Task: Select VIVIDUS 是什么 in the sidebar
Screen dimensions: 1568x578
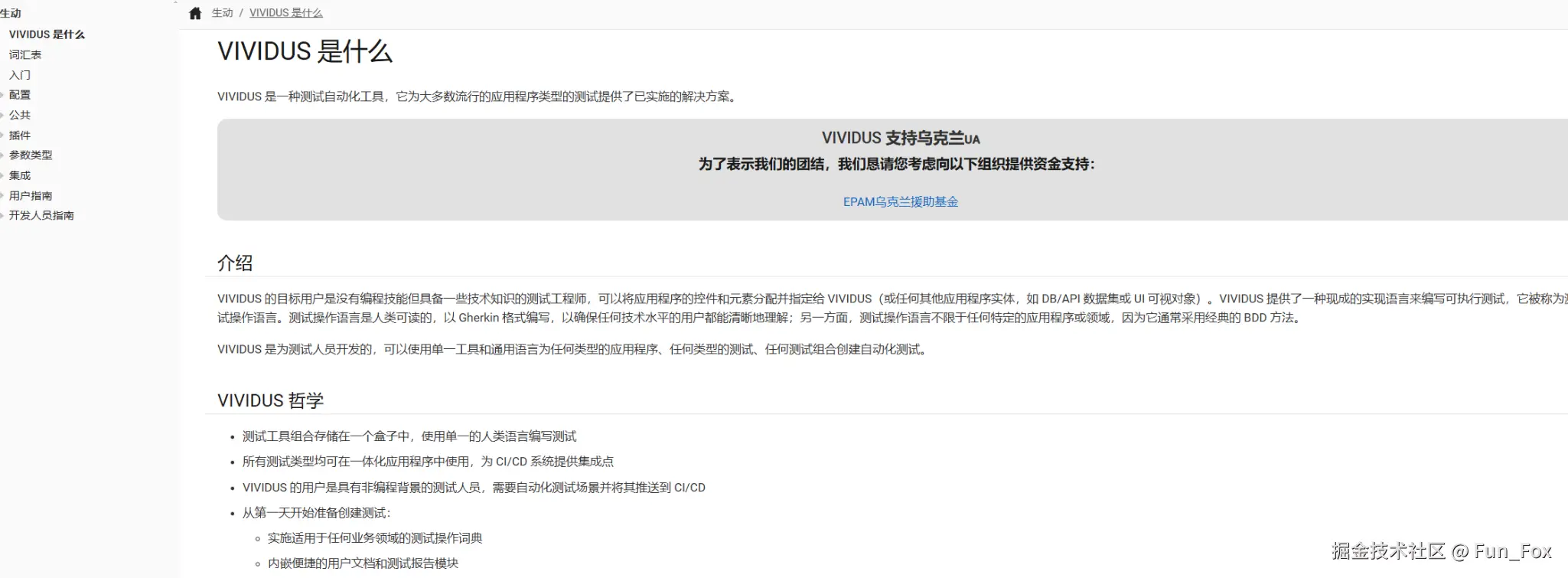Action: pyautogui.click(x=47, y=34)
